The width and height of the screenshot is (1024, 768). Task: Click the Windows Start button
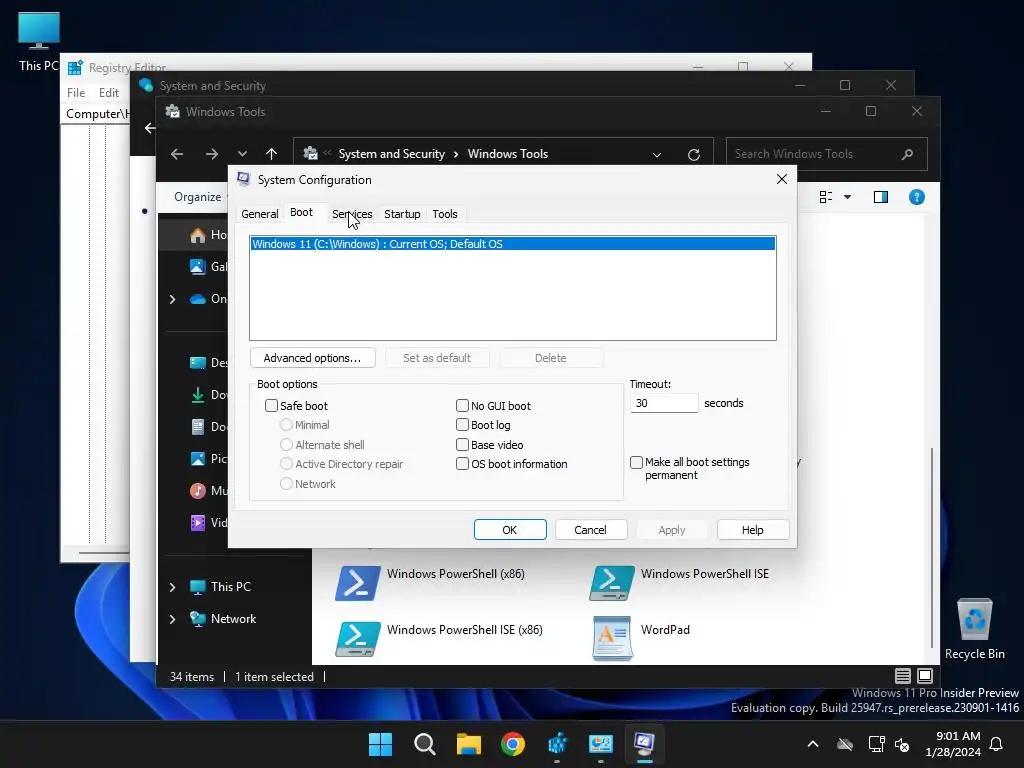click(380, 744)
